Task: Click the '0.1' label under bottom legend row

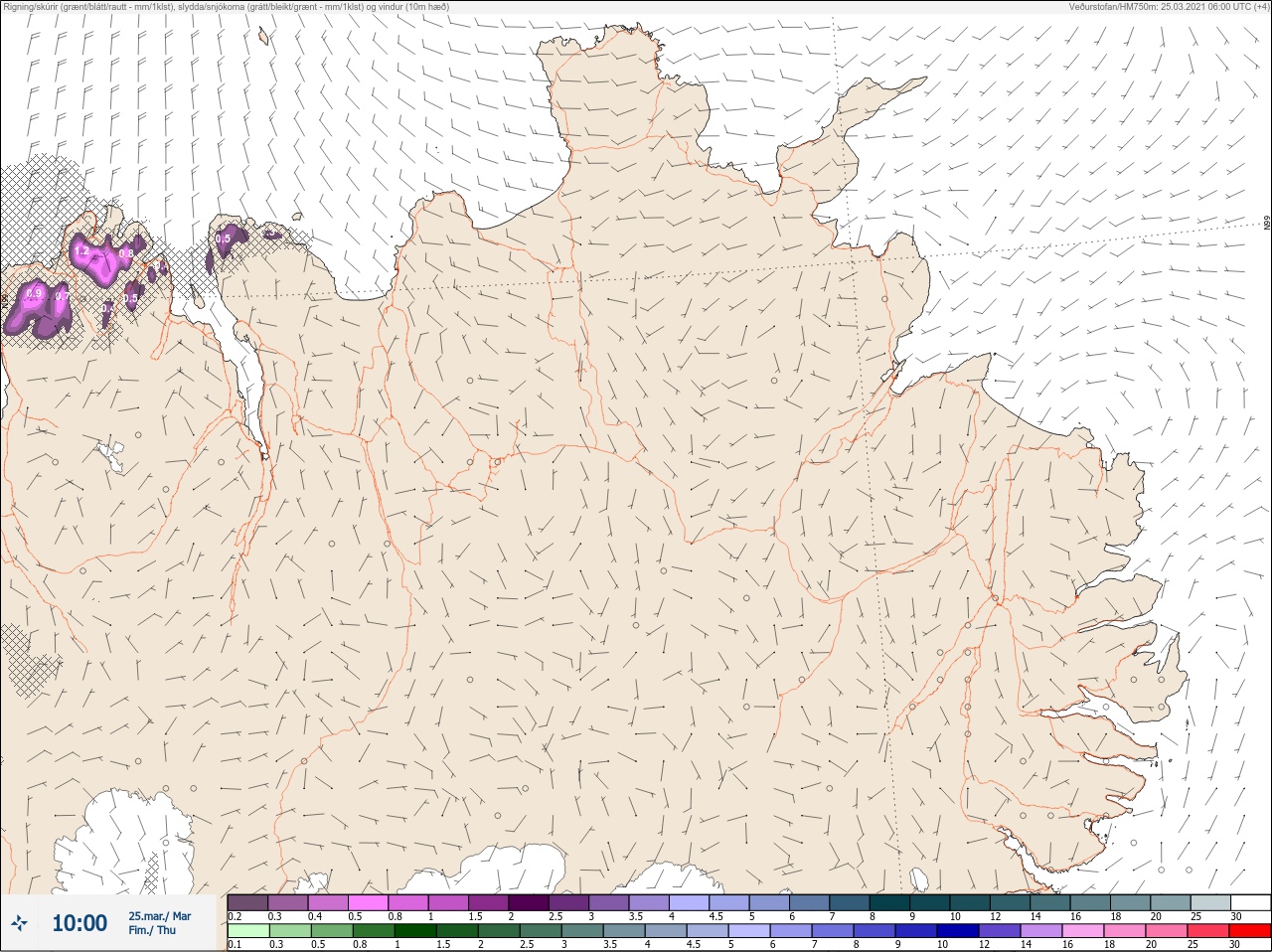Action: pyautogui.click(x=235, y=944)
